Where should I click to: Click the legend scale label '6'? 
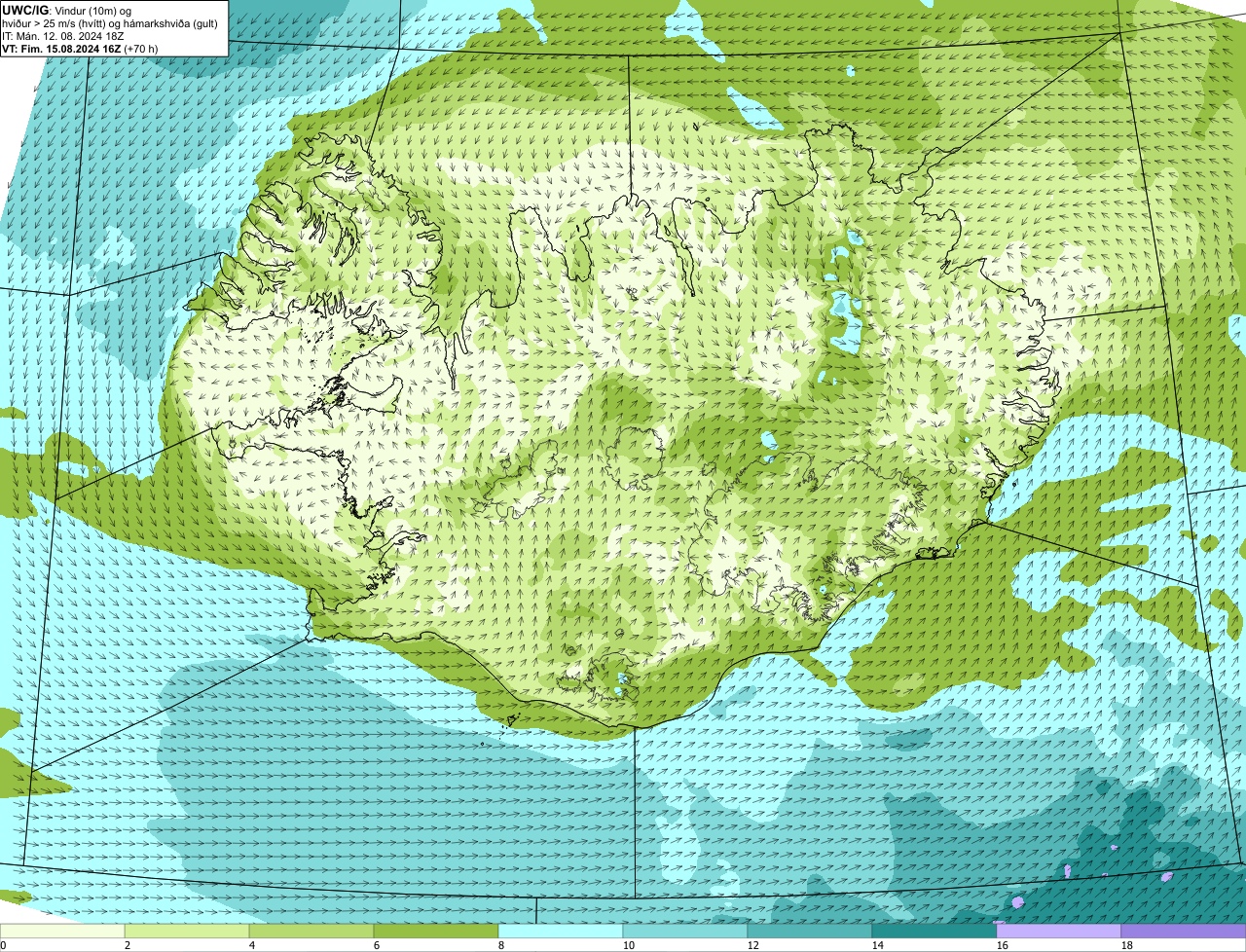(377, 945)
